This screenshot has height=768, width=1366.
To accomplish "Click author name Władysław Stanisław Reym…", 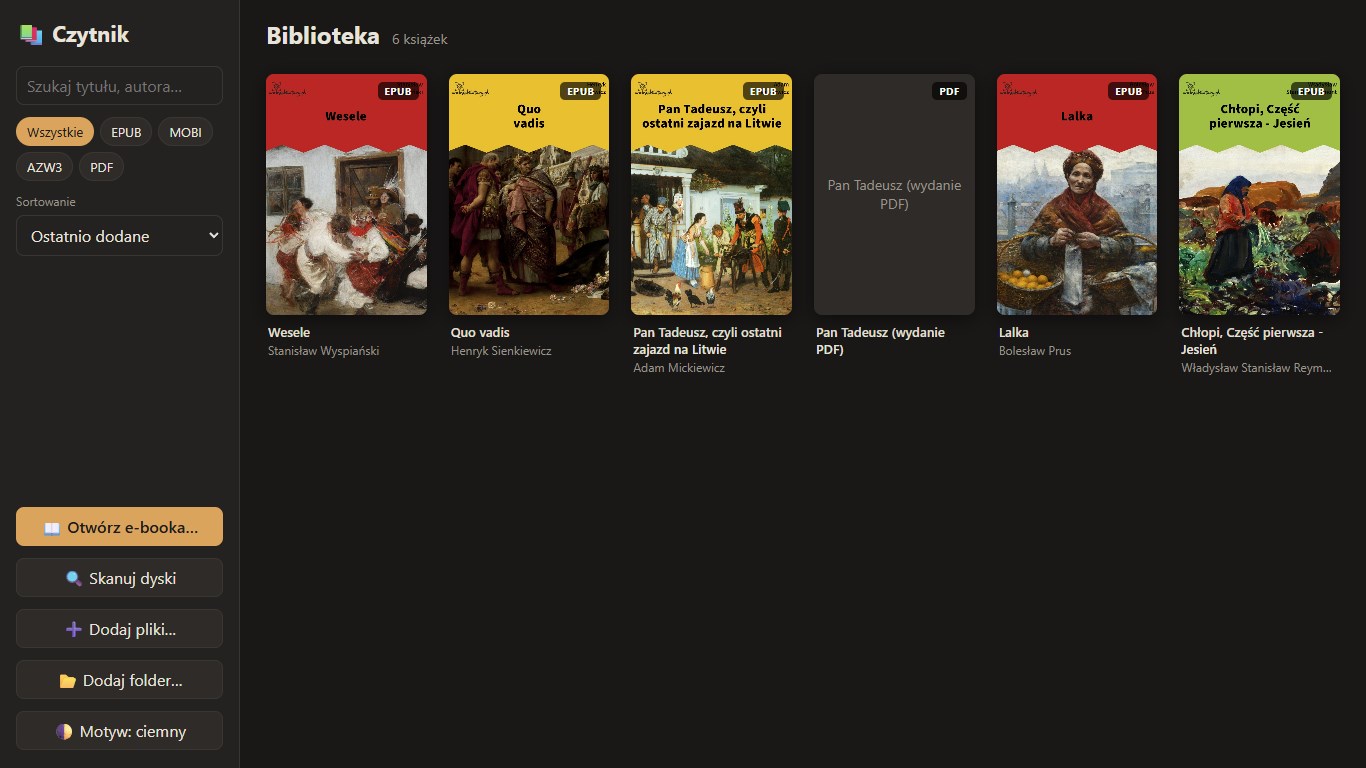I will [1256, 368].
